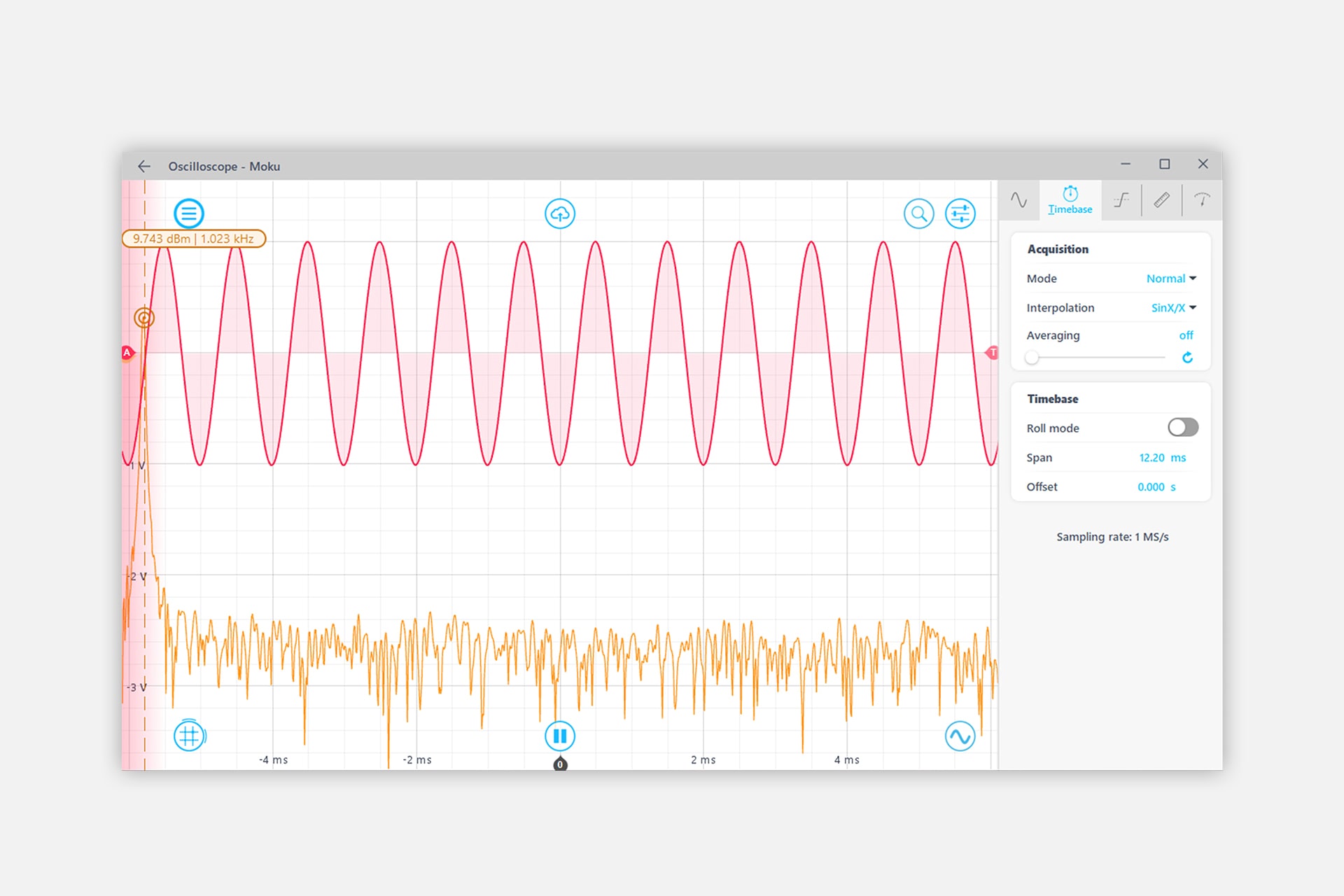Expand the Mode Normal dropdown

tap(1171, 279)
